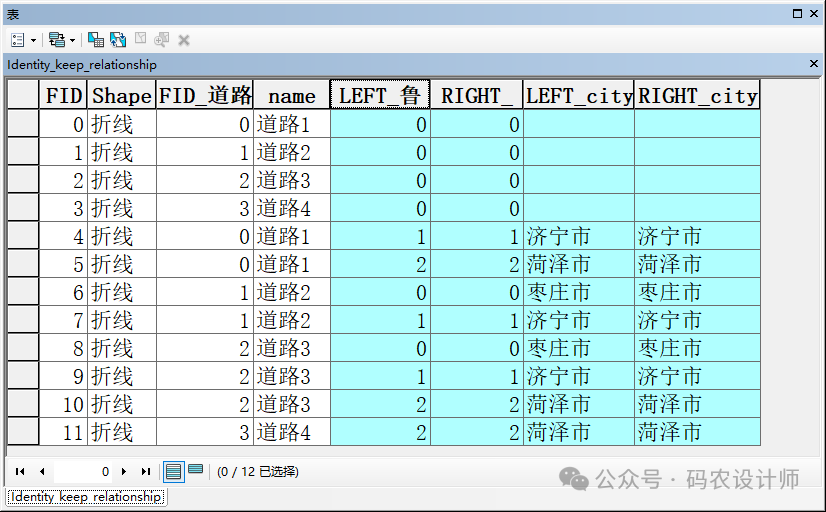The width and height of the screenshot is (826, 512).
Task: Toggle Show all records view
Action: point(173,471)
